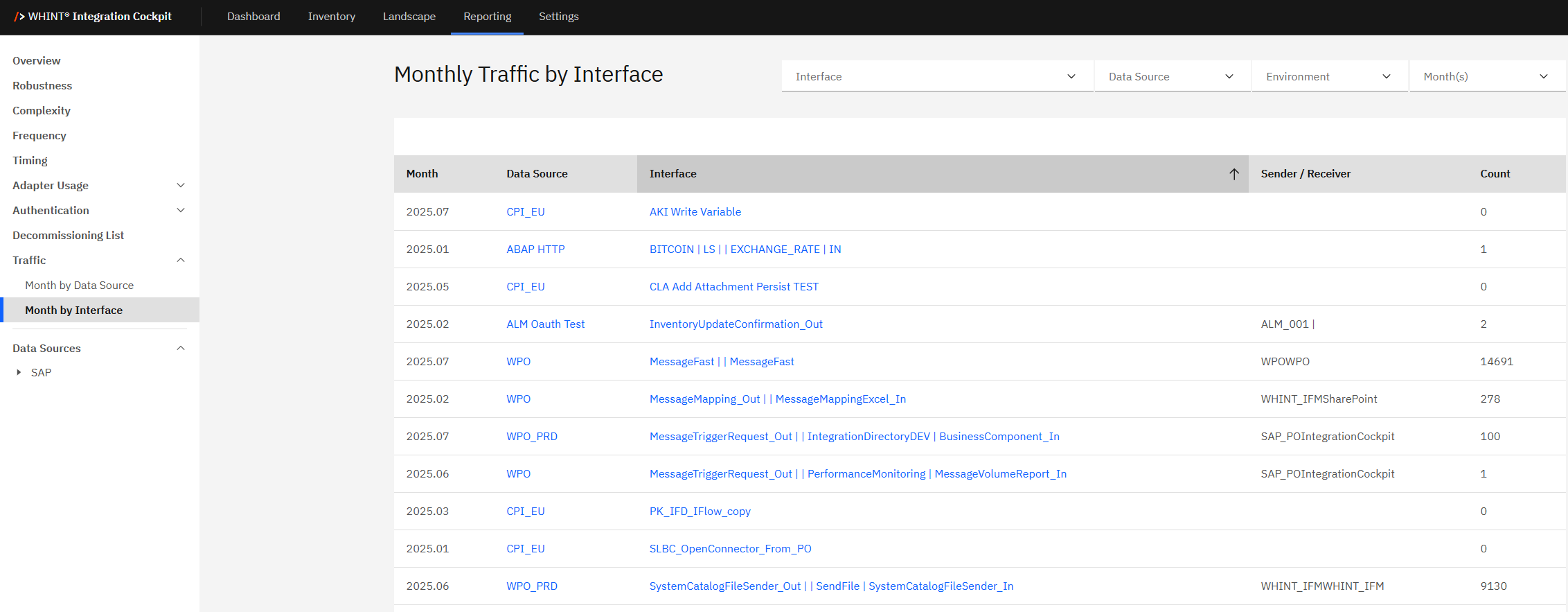Expand the Adapter Usage section
This screenshot has width=1568, height=612.
pos(181,186)
